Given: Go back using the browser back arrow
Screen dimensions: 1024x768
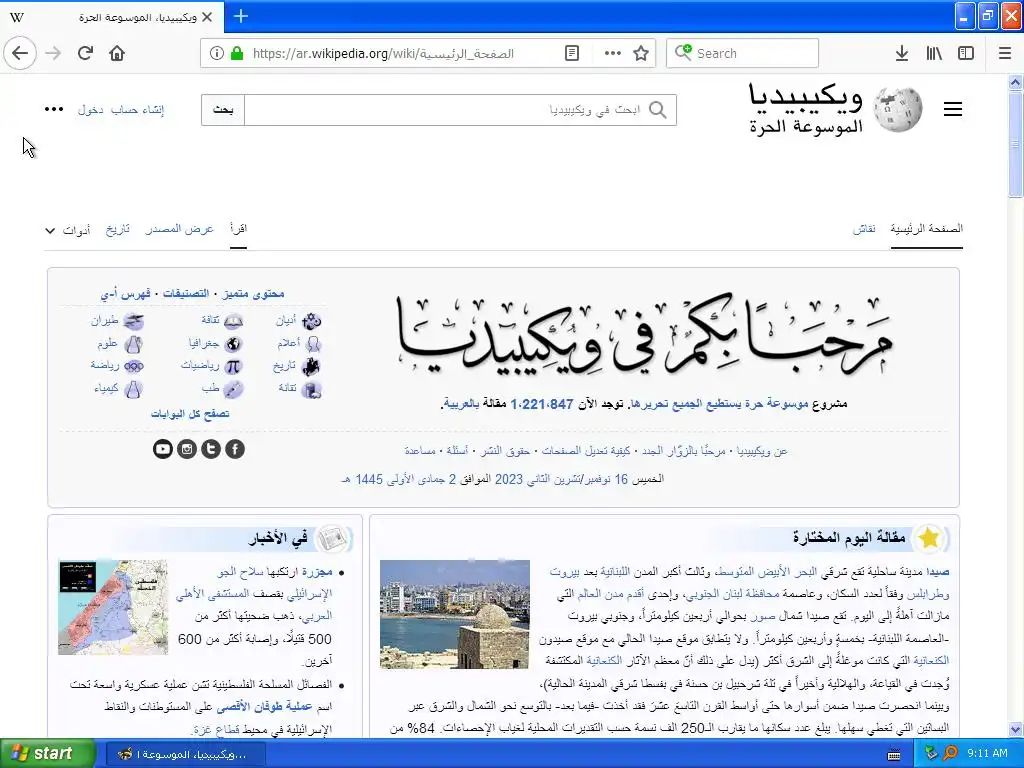Looking at the screenshot, I should click(20, 53).
